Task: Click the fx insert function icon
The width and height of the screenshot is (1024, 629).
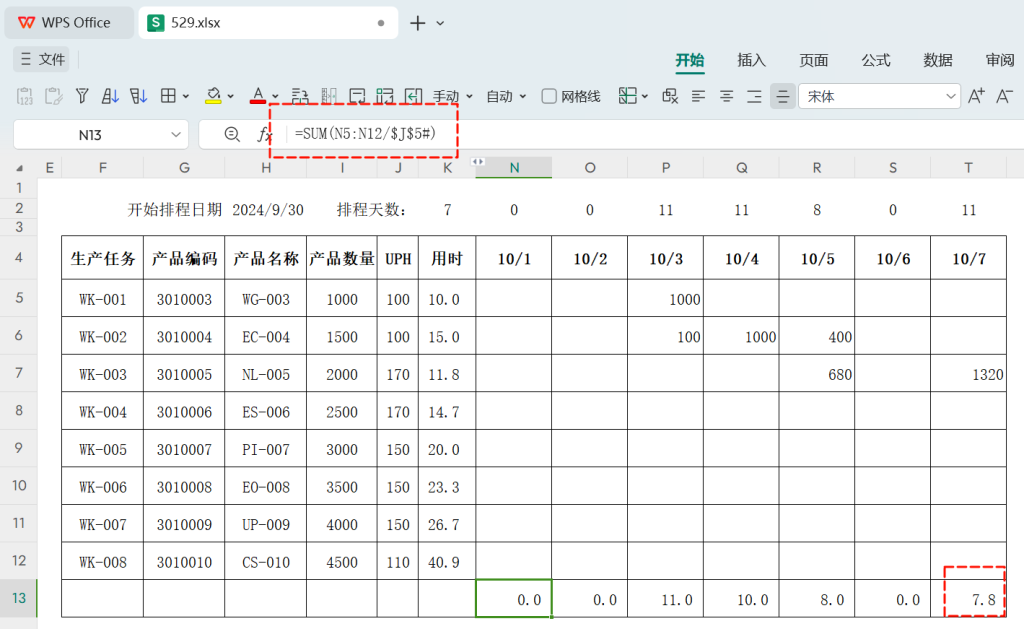Action: (264, 135)
